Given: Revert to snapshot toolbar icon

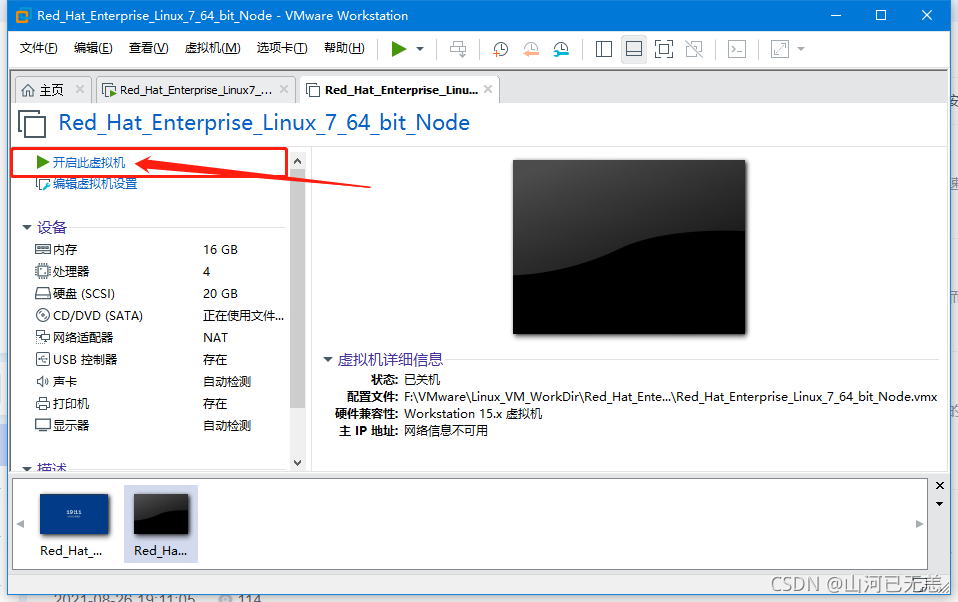Looking at the screenshot, I should click(530, 49).
